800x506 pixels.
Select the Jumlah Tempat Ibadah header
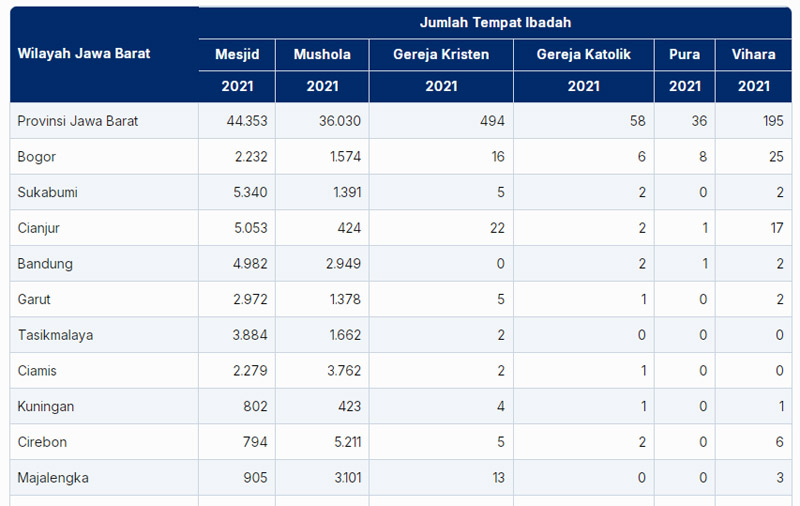tap(495, 23)
